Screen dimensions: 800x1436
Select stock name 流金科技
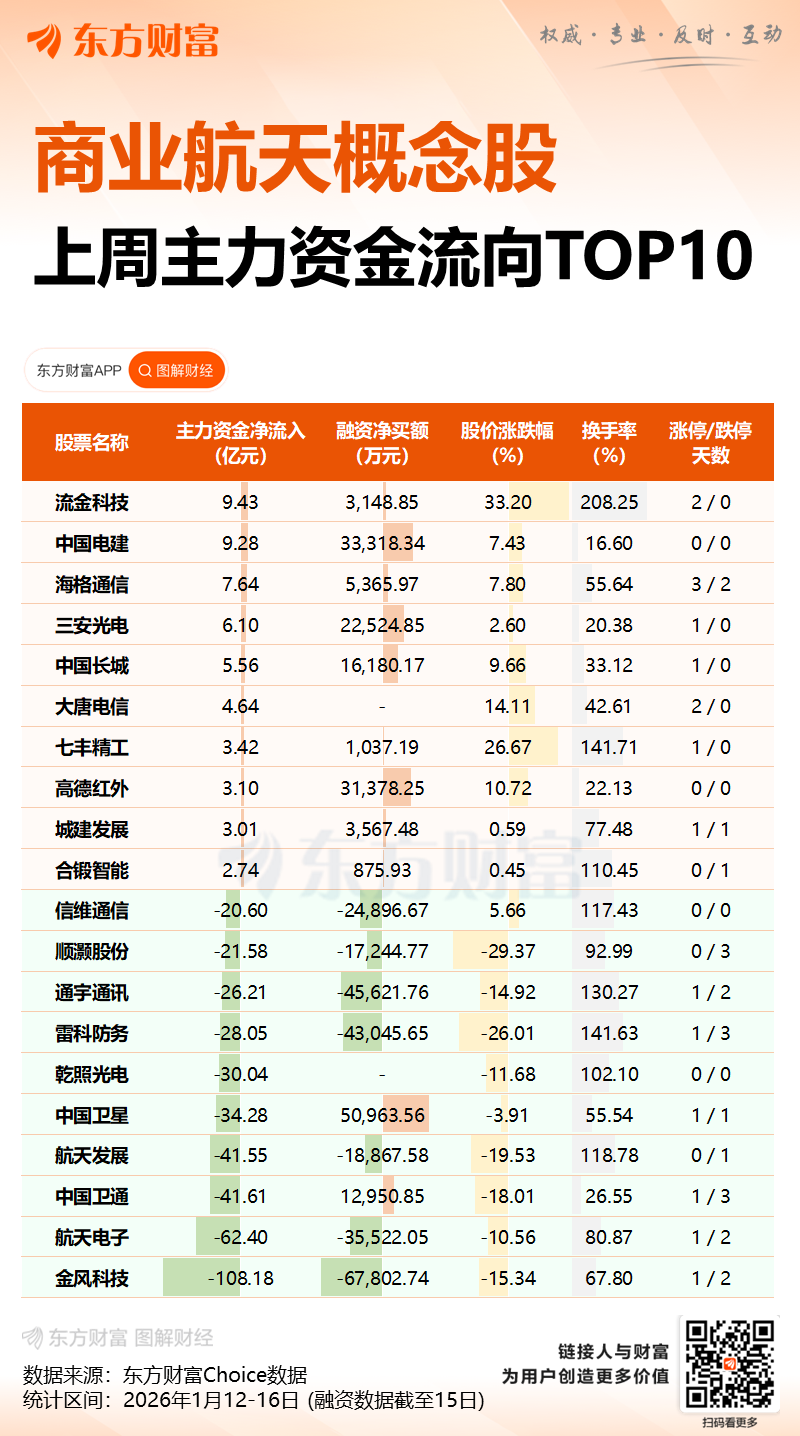pyautogui.click(x=91, y=502)
